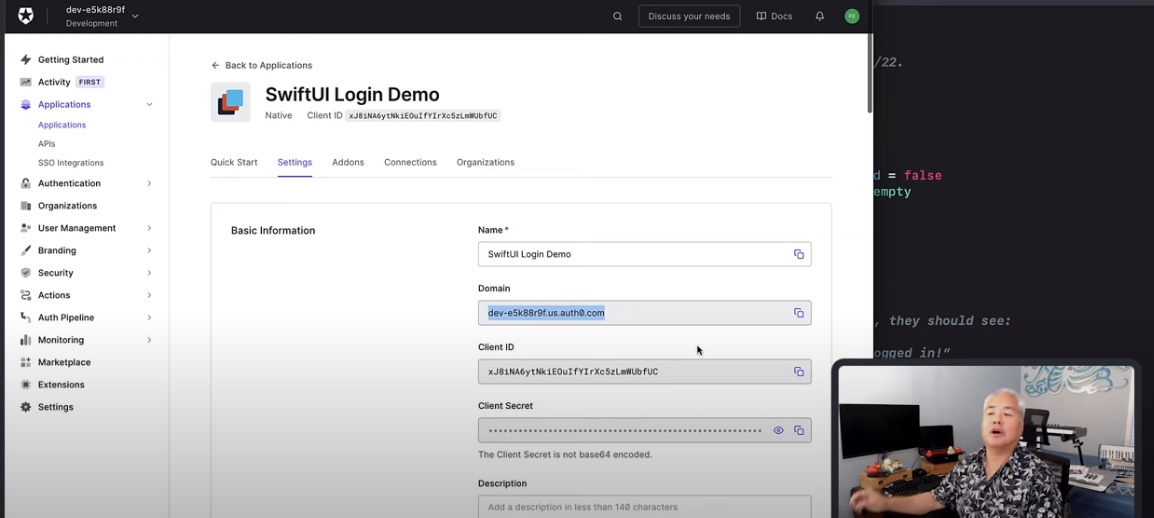The width and height of the screenshot is (1154, 518).
Task: Click the Monitoring bar chart icon
Action: coord(26,340)
